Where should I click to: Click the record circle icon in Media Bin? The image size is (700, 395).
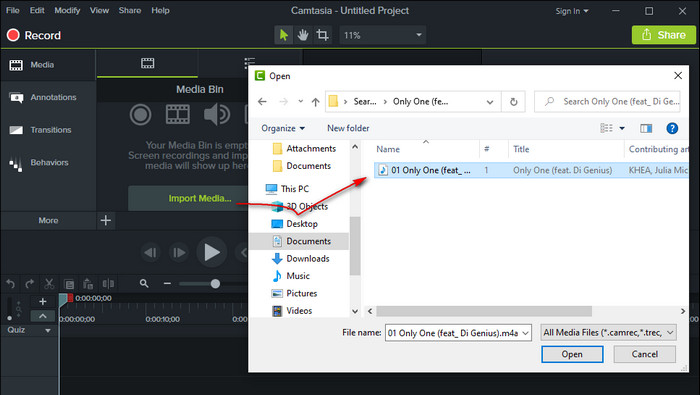tap(141, 115)
